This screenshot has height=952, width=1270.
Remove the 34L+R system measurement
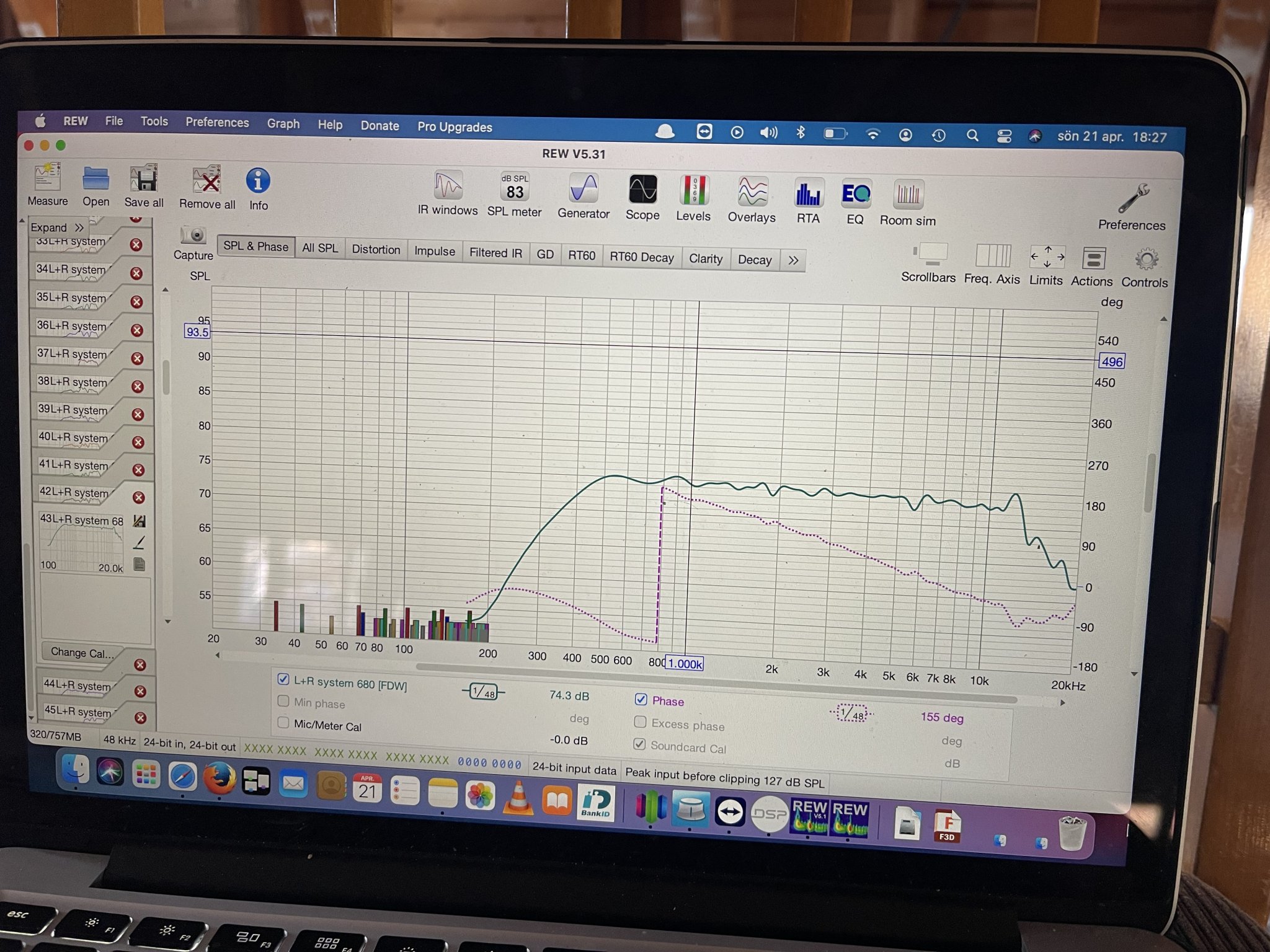[x=136, y=273]
